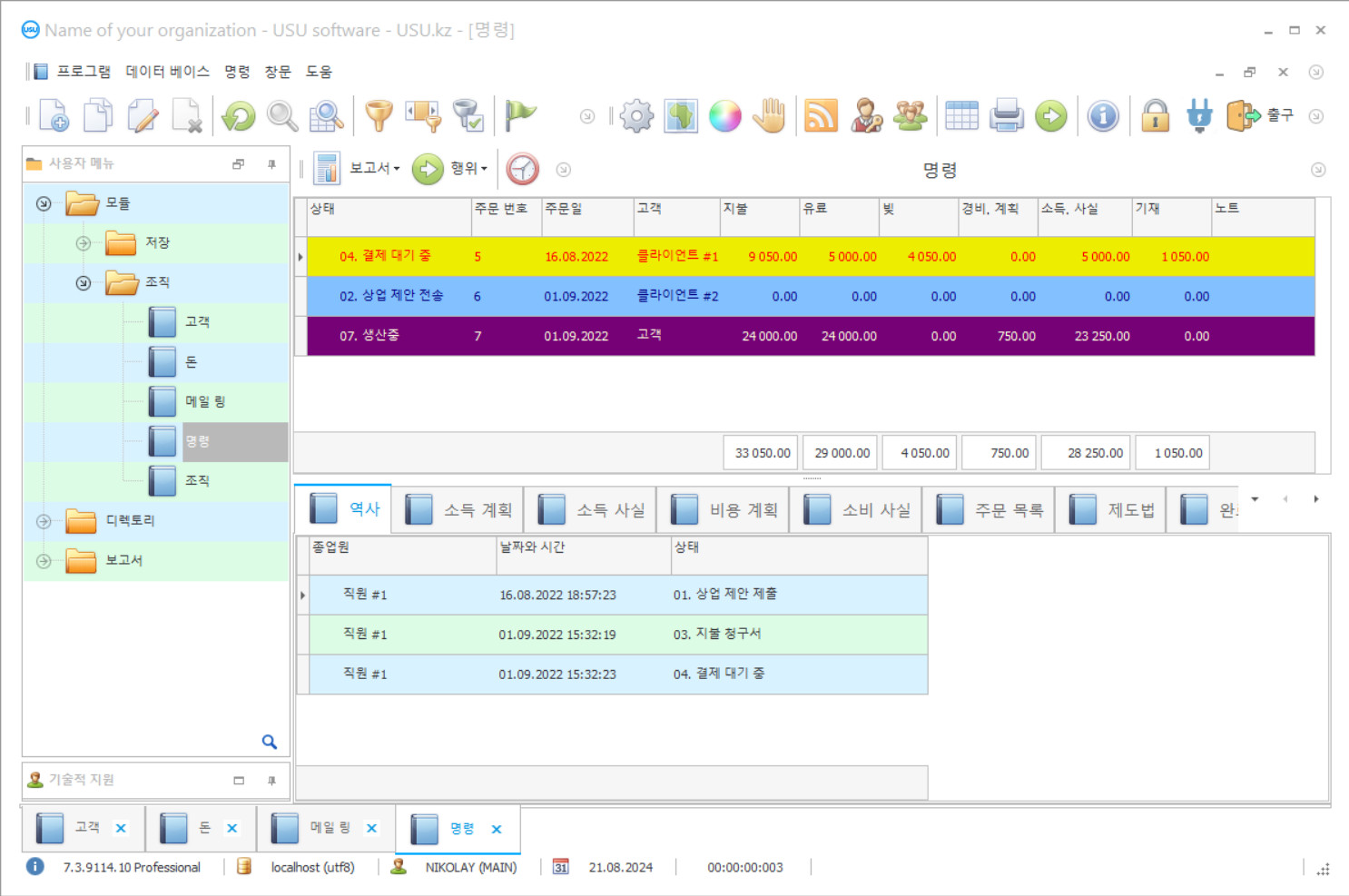The width and height of the screenshot is (1349, 896).
Task: Click the users group icon
Action: [x=911, y=116]
